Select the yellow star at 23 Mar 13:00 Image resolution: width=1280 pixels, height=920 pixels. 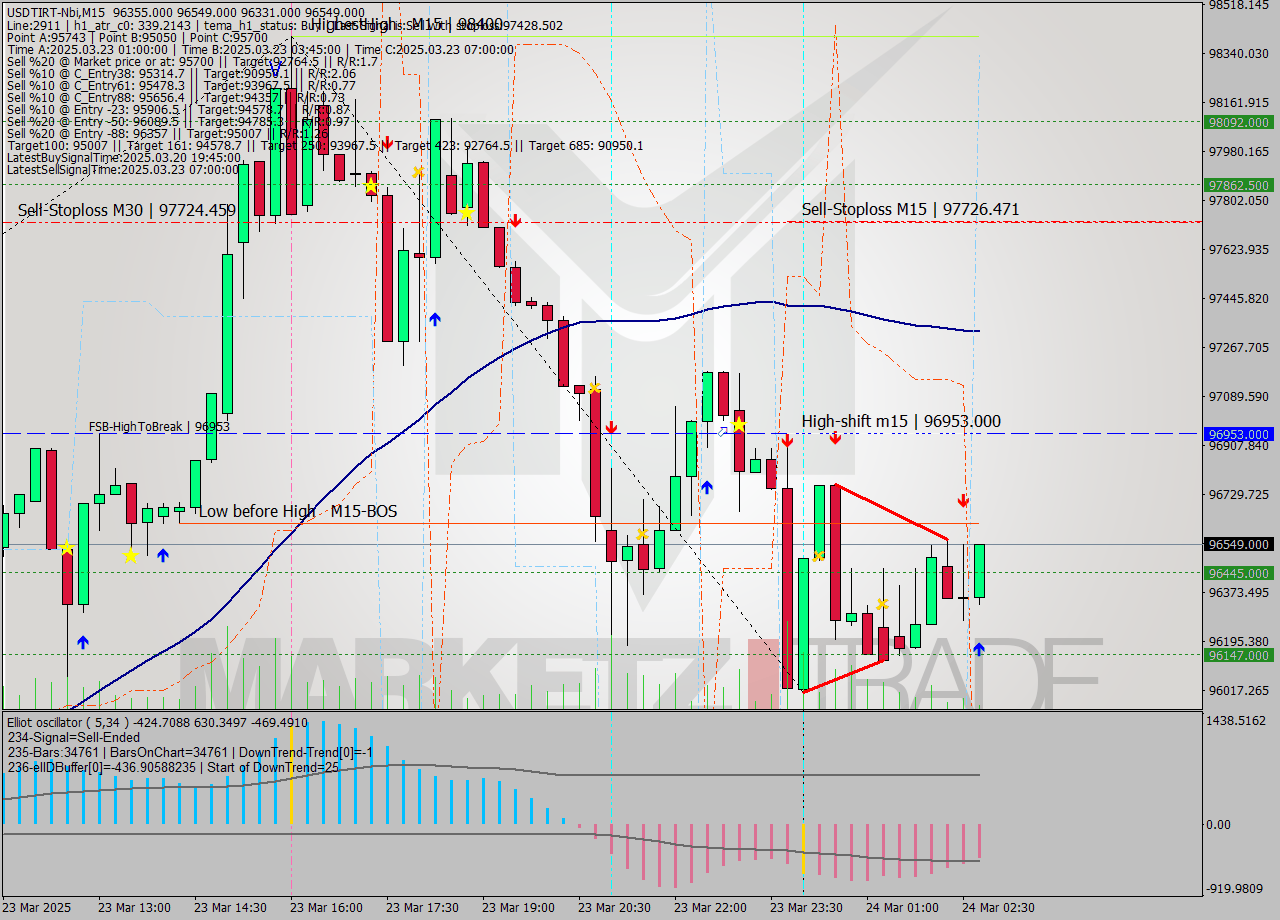(x=131, y=555)
